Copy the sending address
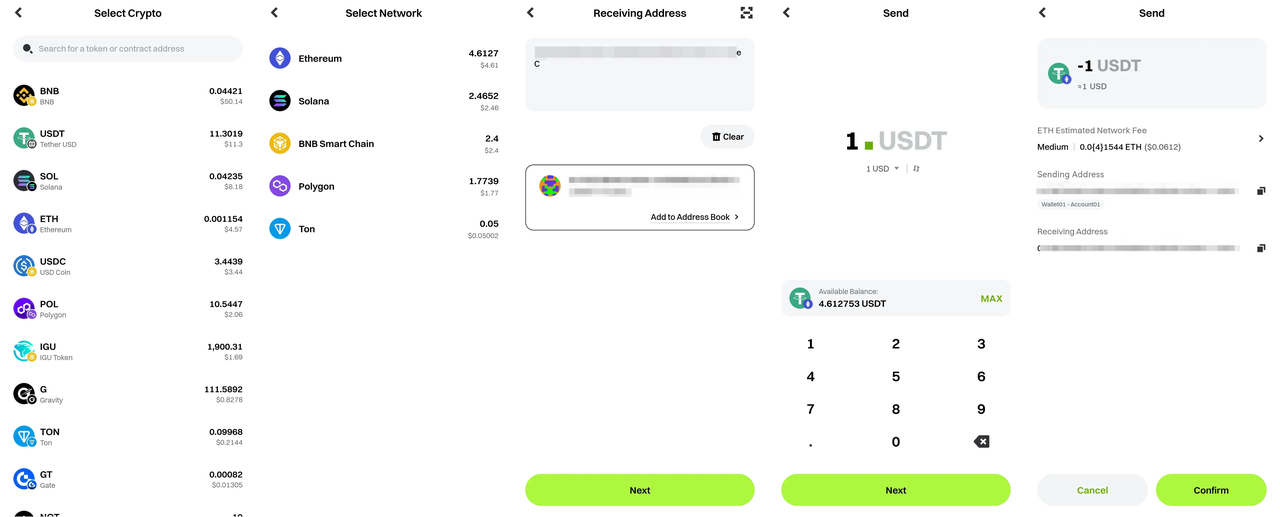 (x=1261, y=190)
